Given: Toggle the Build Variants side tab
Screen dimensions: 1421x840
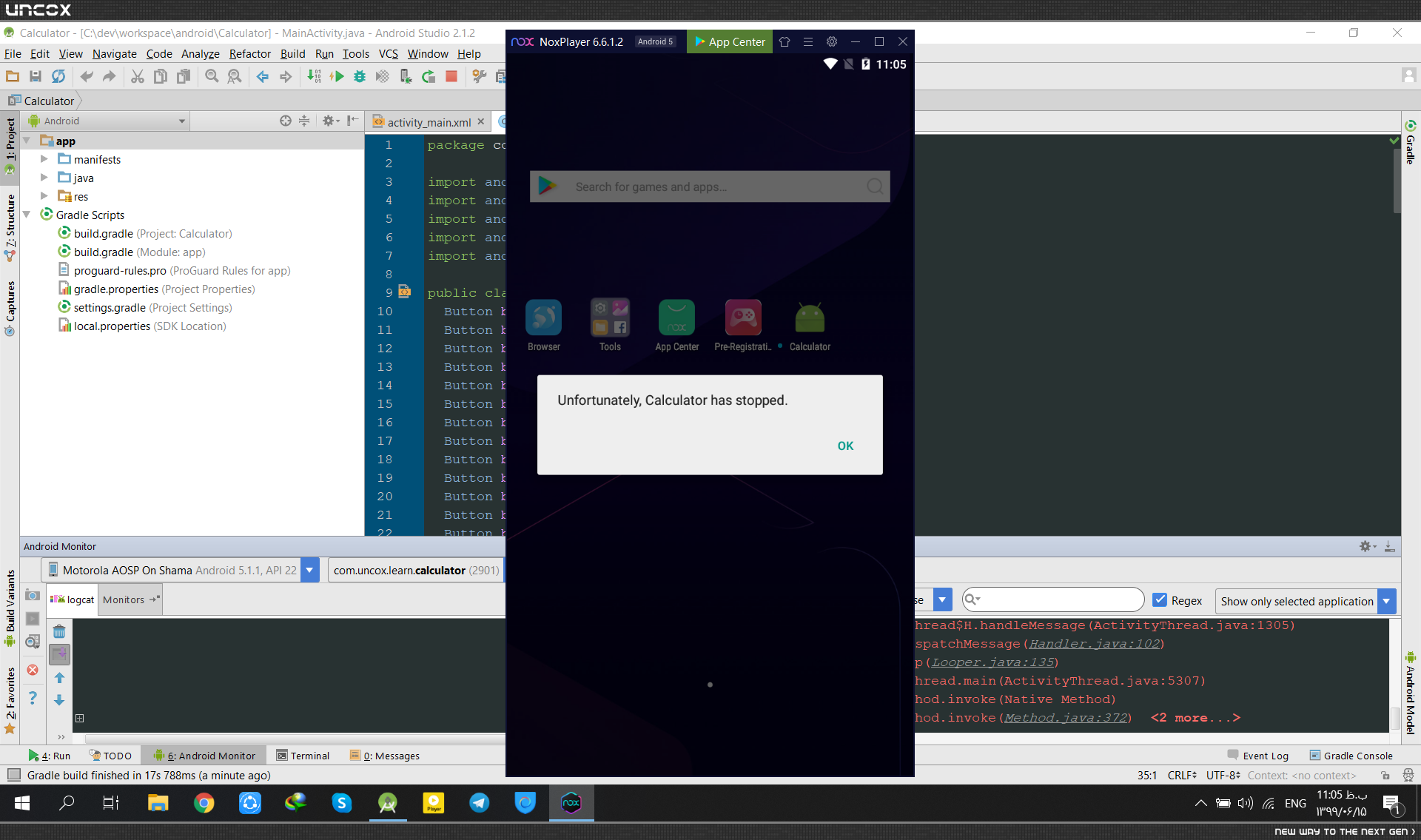Looking at the screenshot, I should point(10,607).
